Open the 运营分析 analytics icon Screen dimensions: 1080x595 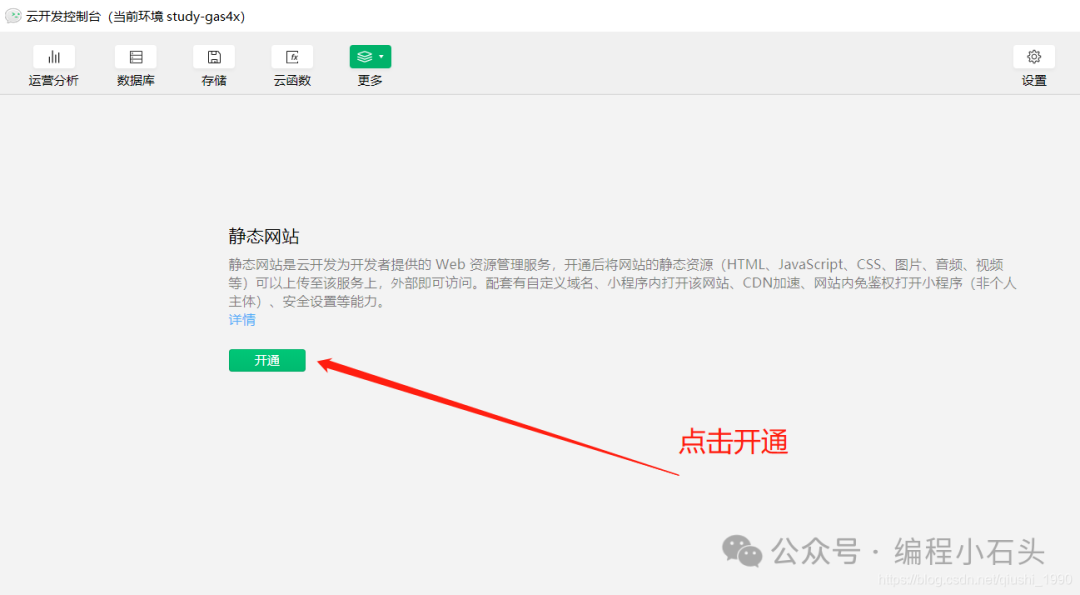click(x=54, y=57)
